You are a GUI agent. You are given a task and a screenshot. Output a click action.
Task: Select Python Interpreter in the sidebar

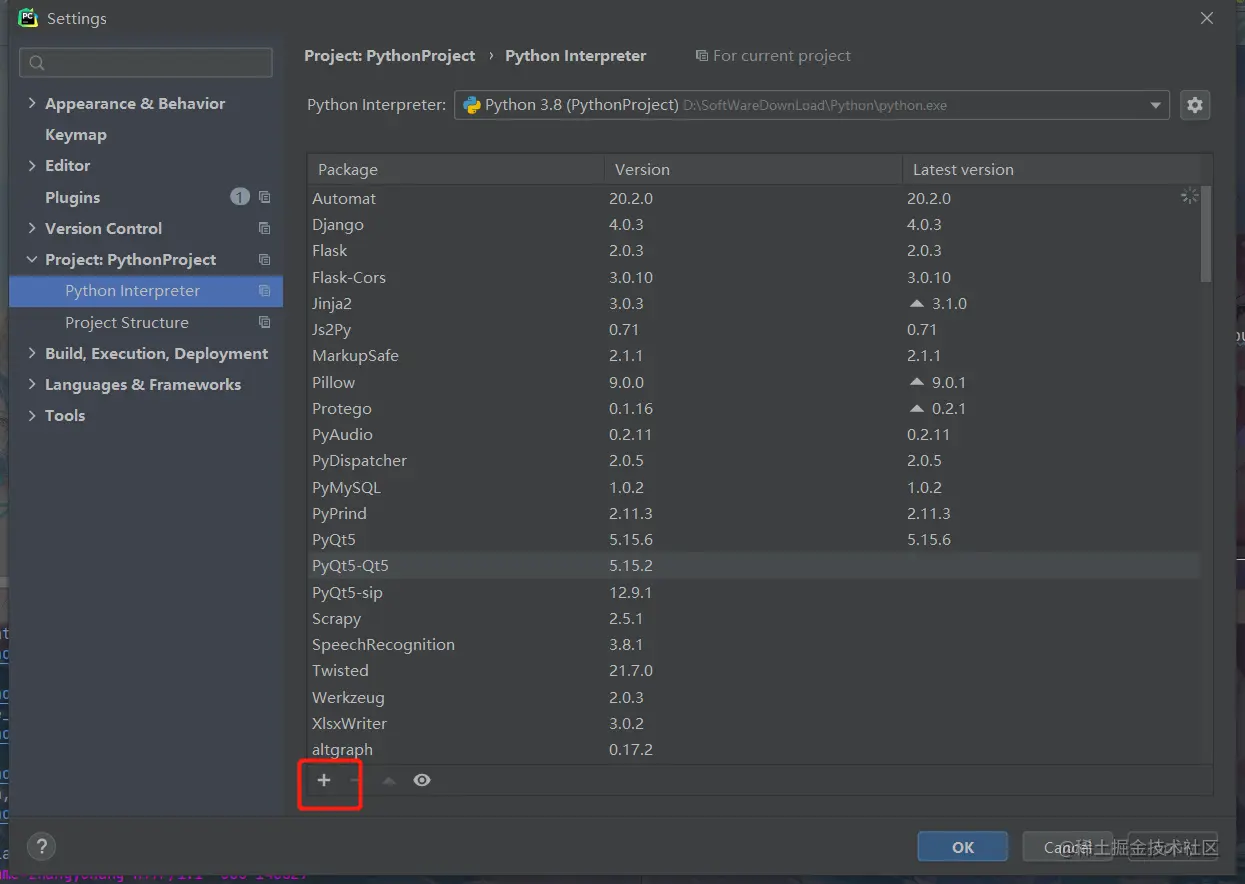pos(146,291)
